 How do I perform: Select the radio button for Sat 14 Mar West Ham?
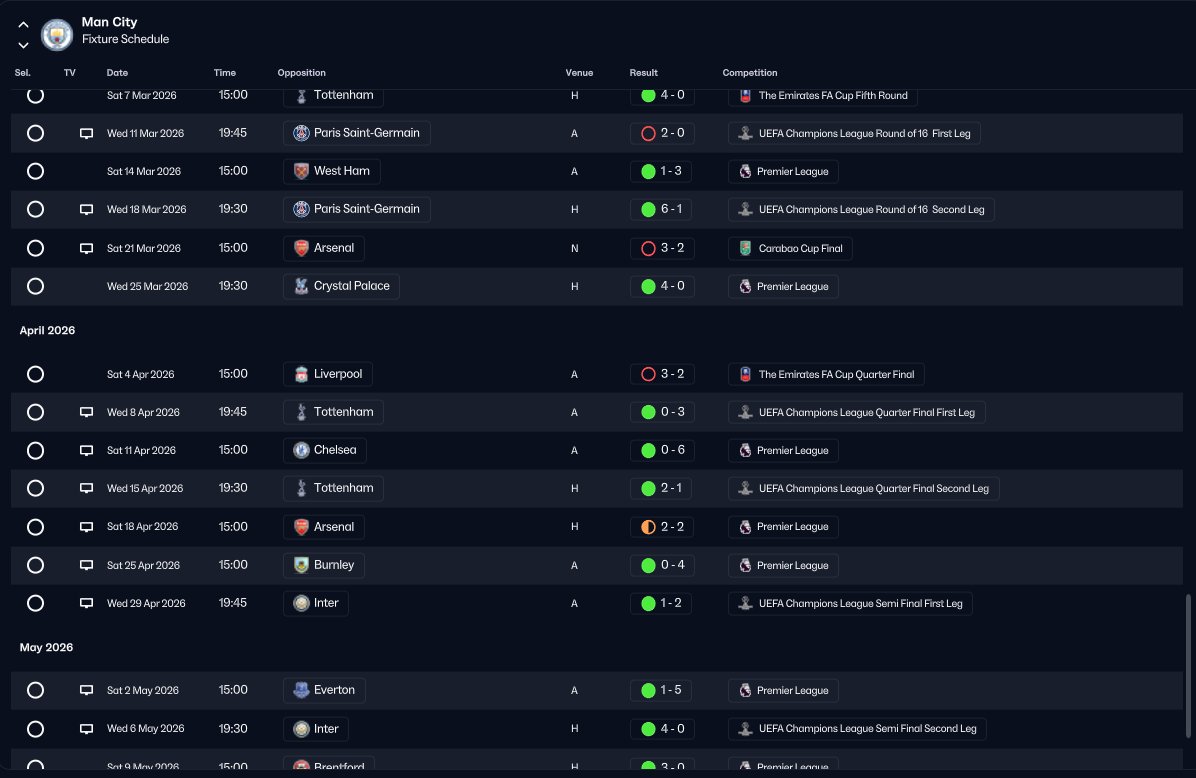click(35, 171)
